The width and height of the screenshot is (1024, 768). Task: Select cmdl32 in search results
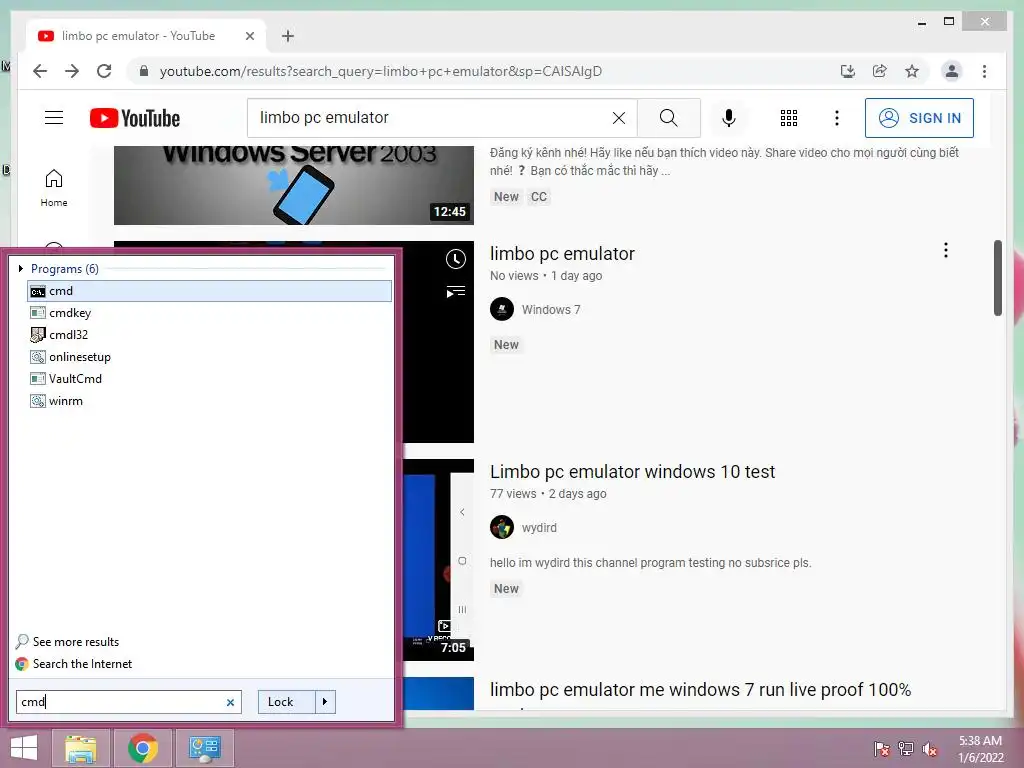point(210,335)
